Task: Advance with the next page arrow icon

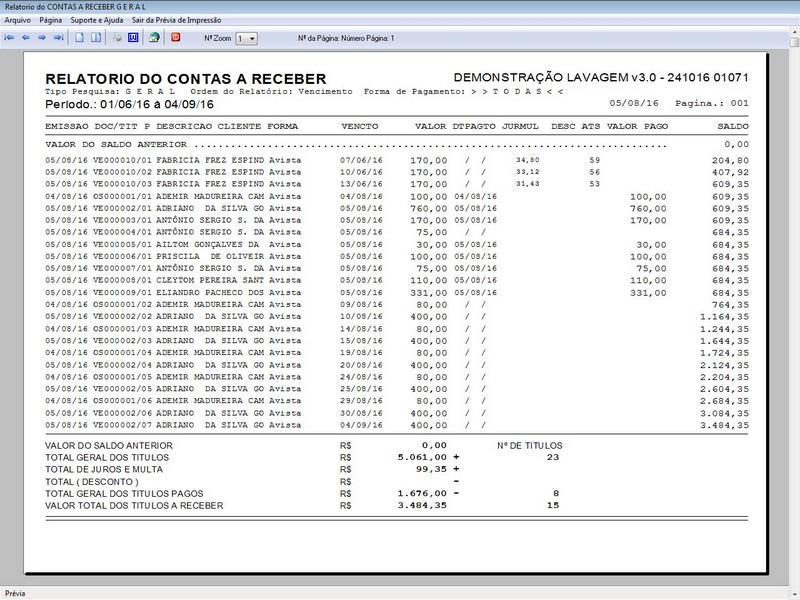Action: tap(40, 38)
